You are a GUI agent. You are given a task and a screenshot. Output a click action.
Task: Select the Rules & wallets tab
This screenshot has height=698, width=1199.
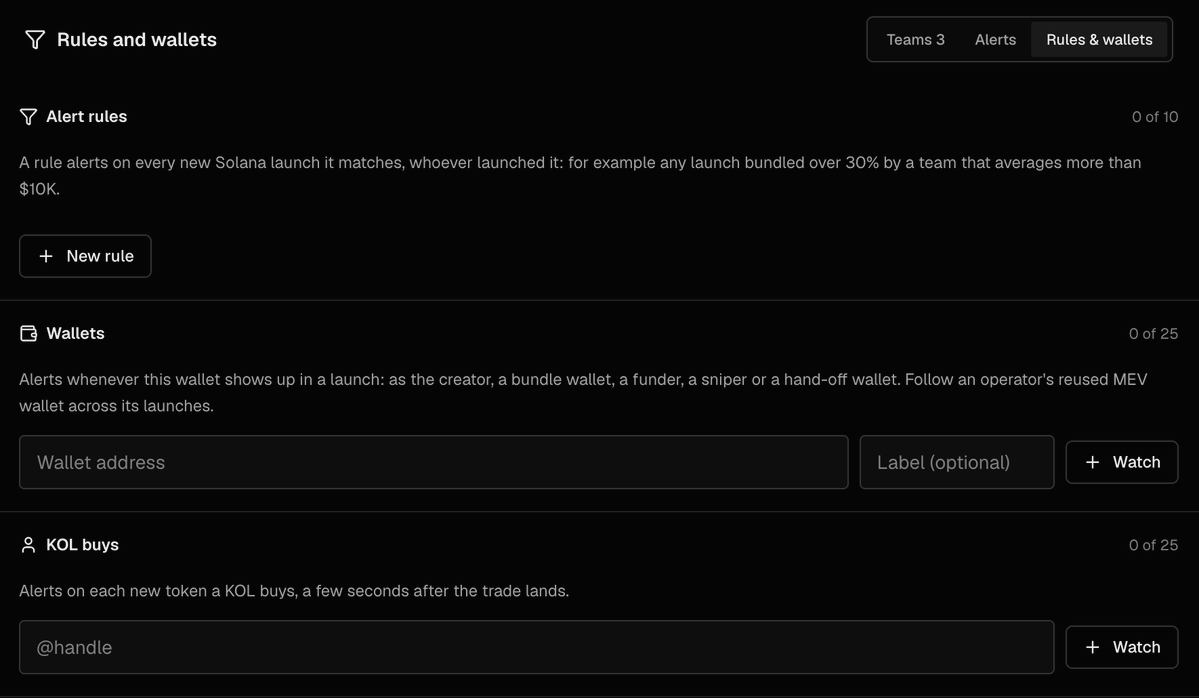[x=1100, y=40]
